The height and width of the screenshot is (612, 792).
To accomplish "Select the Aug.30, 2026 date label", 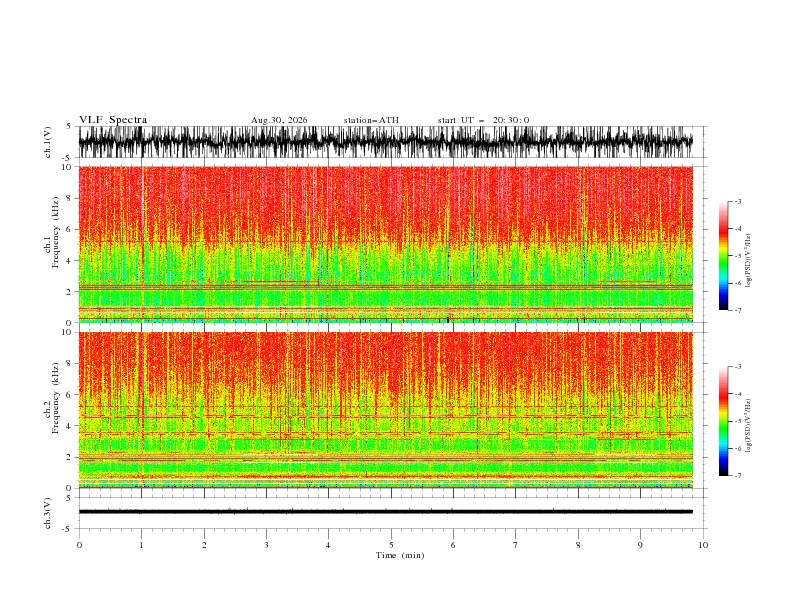I will pyautogui.click(x=279, y=120).
